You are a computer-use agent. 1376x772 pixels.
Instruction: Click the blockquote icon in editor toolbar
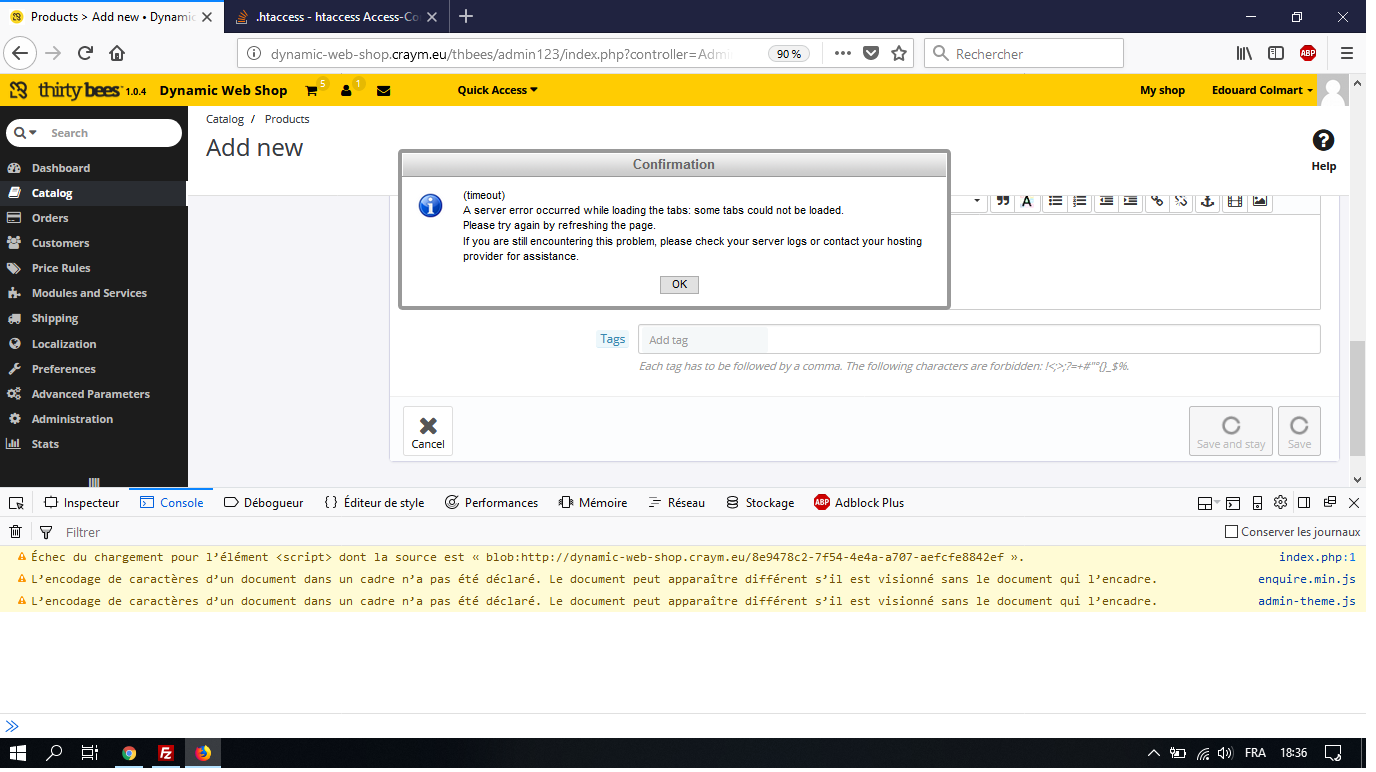click(1002, 201)
